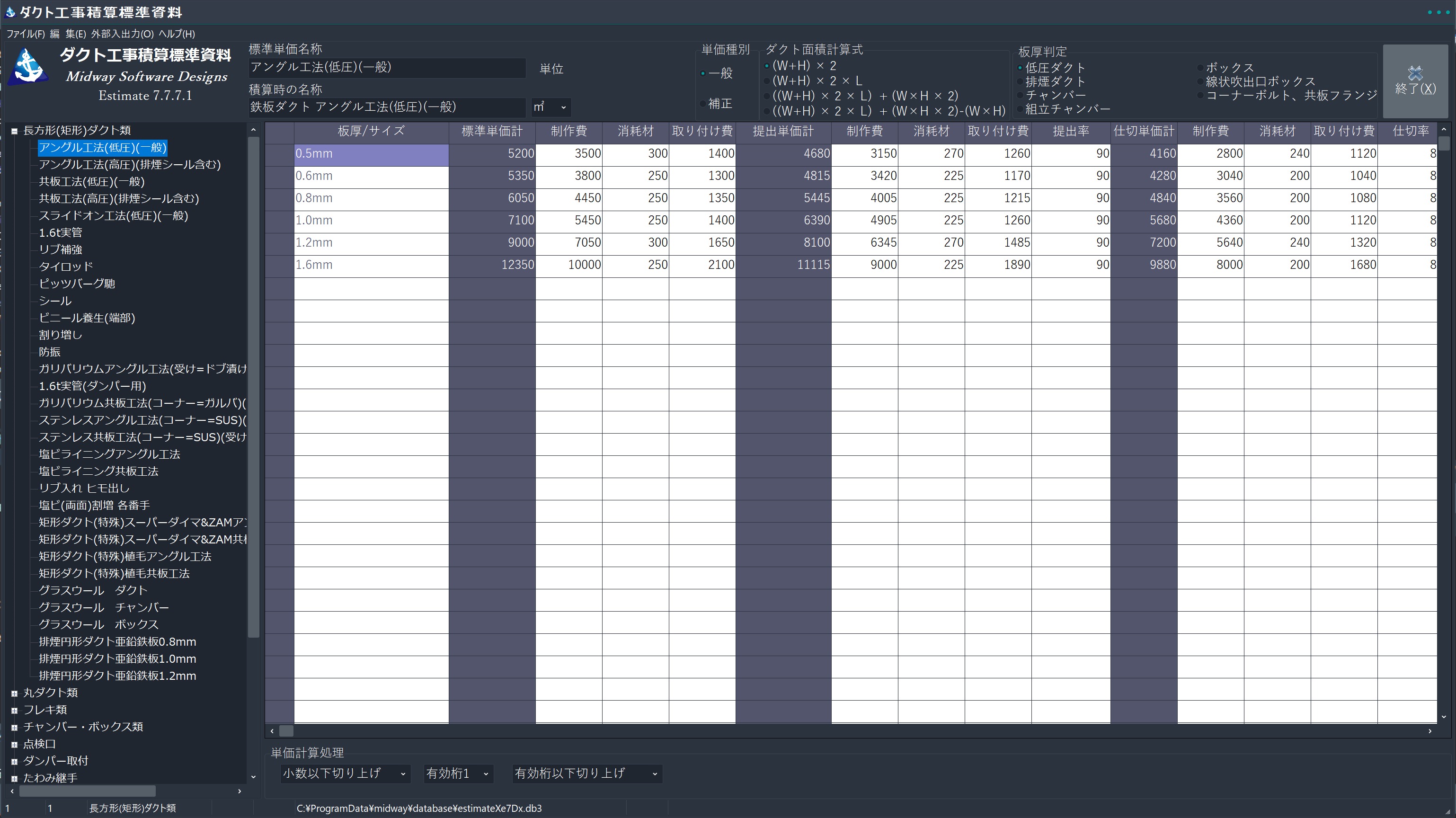Click the 終了(X) exit button
1456x818 pixels.
click(x=1415, y=81)
